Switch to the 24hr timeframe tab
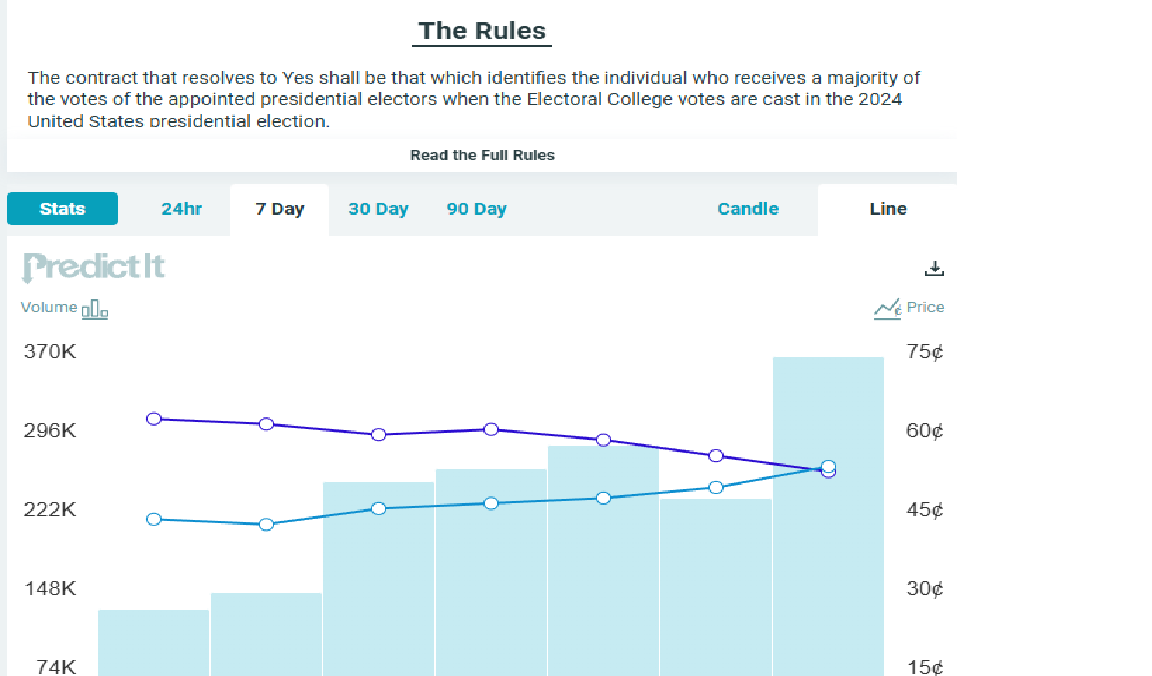Viewport: 1152px width, 676px height. click(181, 209)
